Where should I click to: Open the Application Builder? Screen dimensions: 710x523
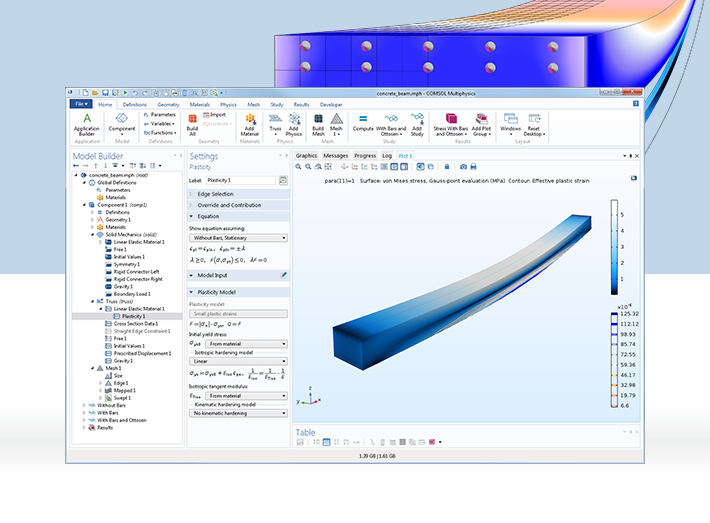[x=87, y=125]
